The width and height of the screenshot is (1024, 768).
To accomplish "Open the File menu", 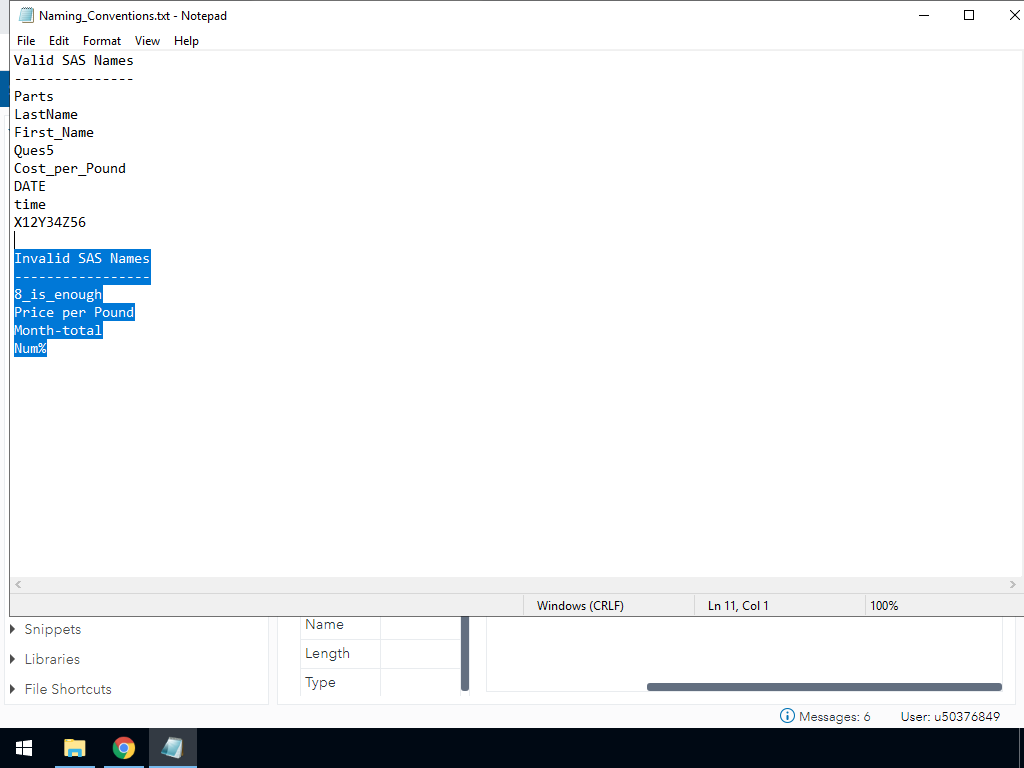I will coord(26,41).
